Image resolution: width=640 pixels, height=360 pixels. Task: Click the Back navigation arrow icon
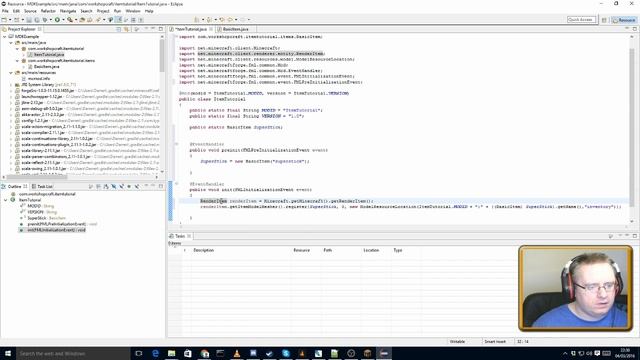230,20
